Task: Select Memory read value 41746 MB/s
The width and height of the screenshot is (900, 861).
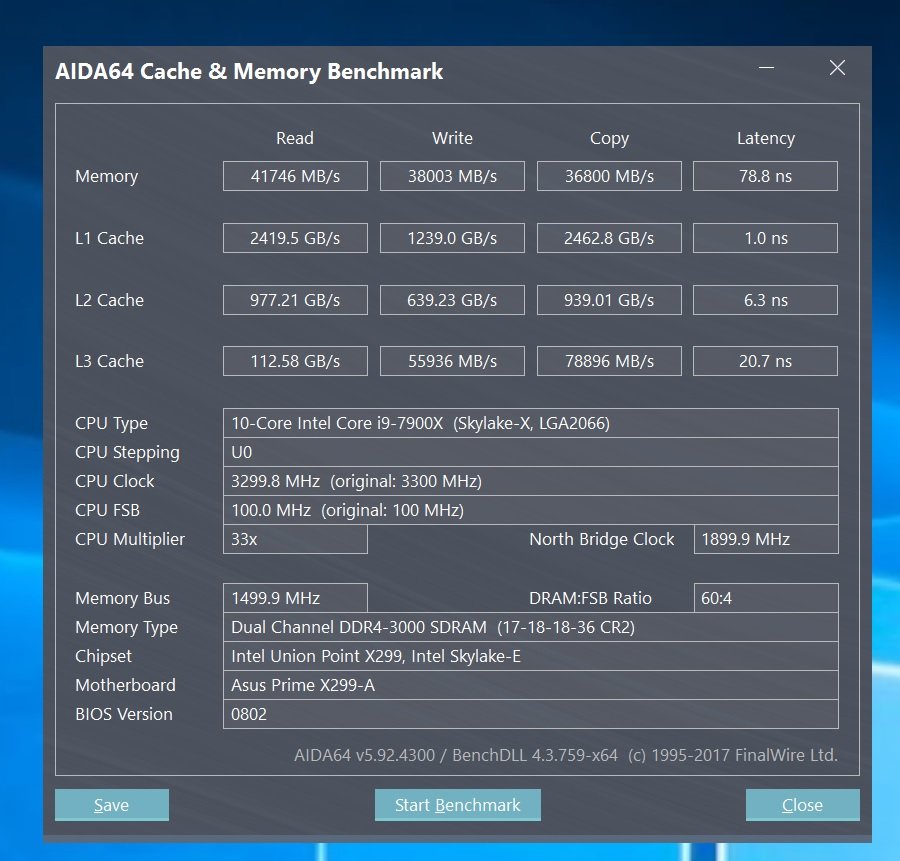Action: 295,176
